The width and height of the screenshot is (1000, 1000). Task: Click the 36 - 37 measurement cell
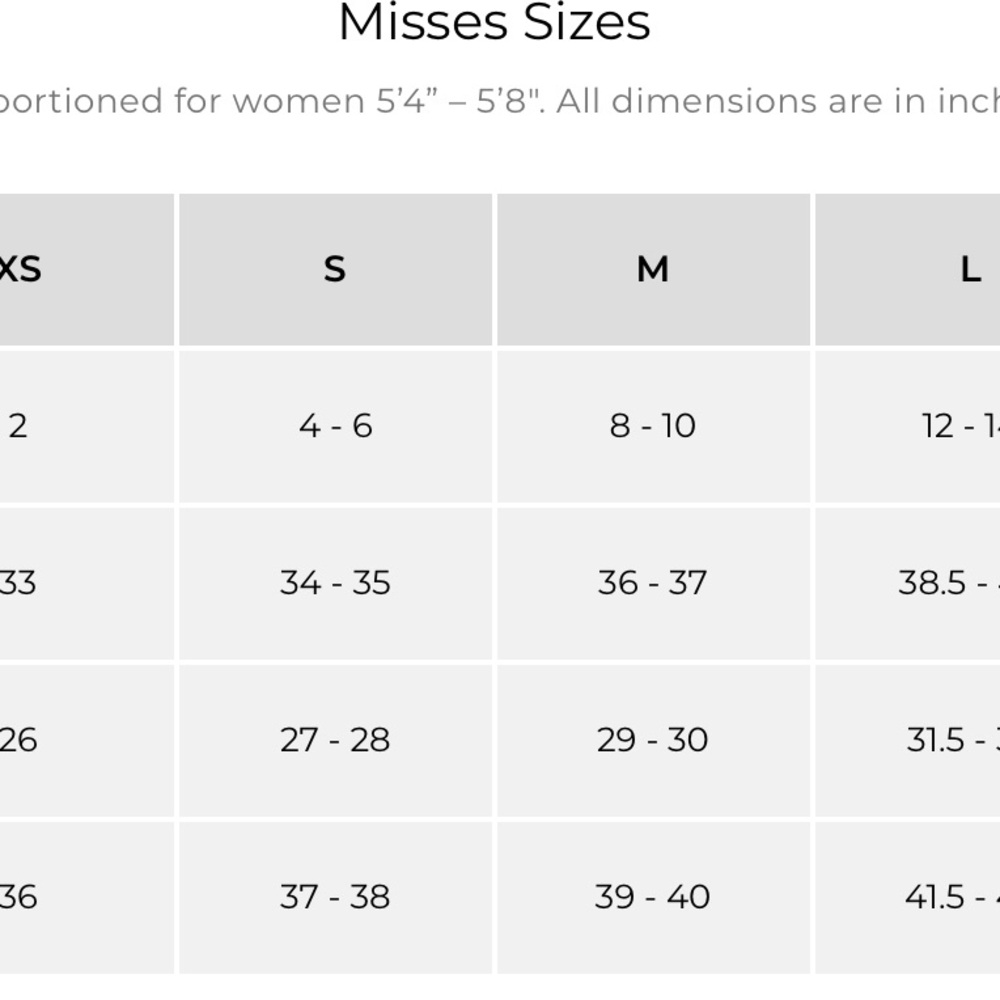coord(653,583)
